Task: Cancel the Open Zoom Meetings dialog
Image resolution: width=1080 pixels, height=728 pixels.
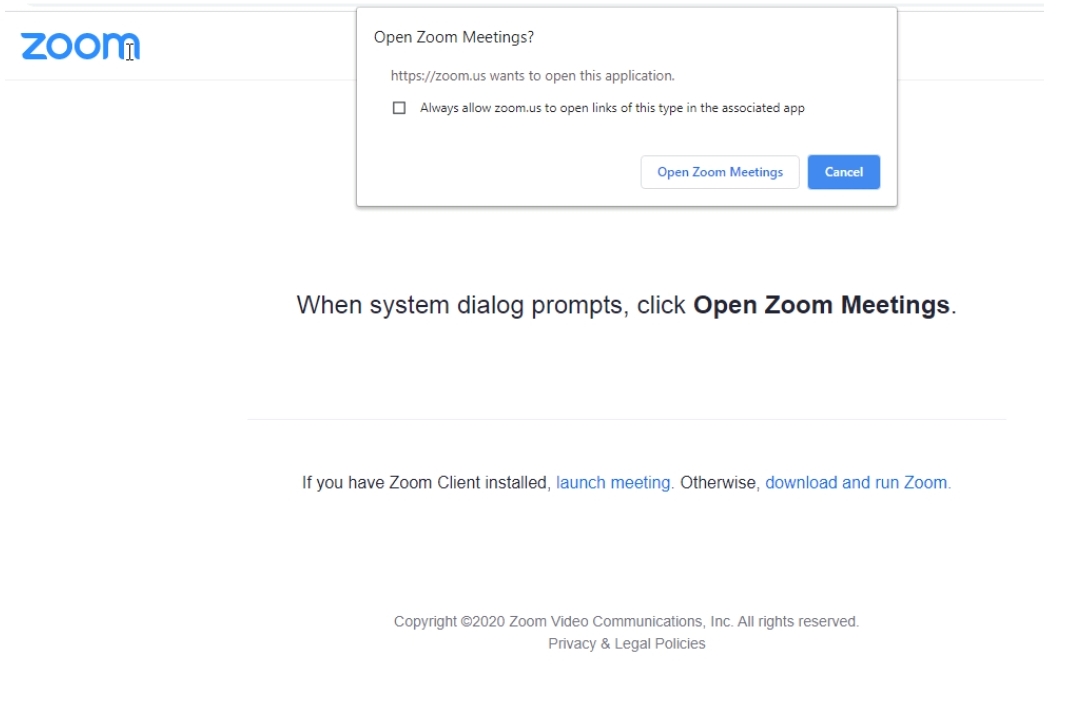Action: pos(843,172)
